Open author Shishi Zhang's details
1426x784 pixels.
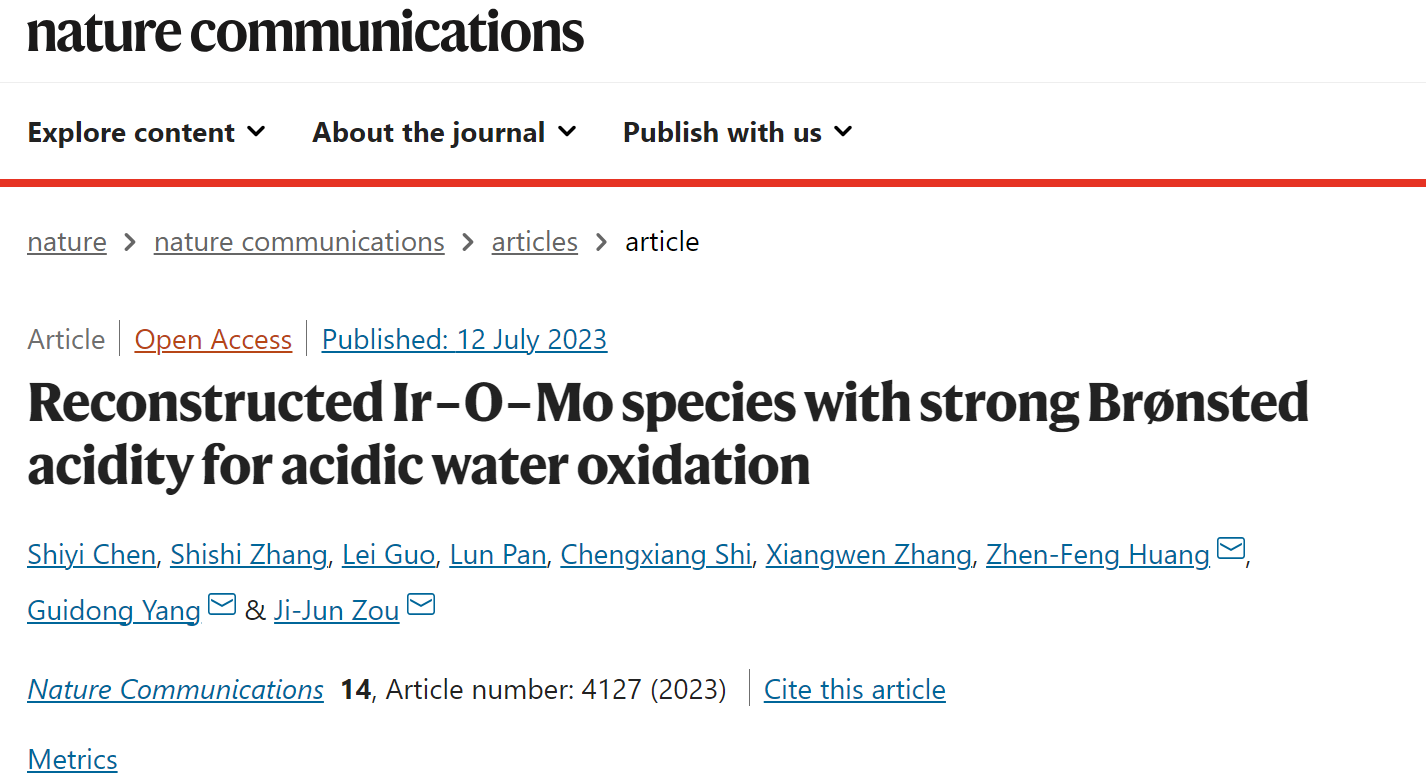249,555
